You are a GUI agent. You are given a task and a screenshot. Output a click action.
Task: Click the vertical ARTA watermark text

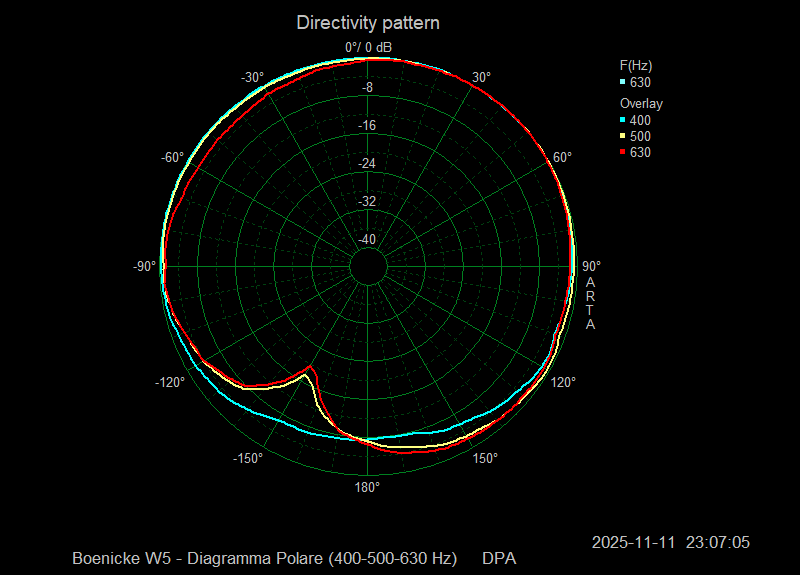point(590,304)
